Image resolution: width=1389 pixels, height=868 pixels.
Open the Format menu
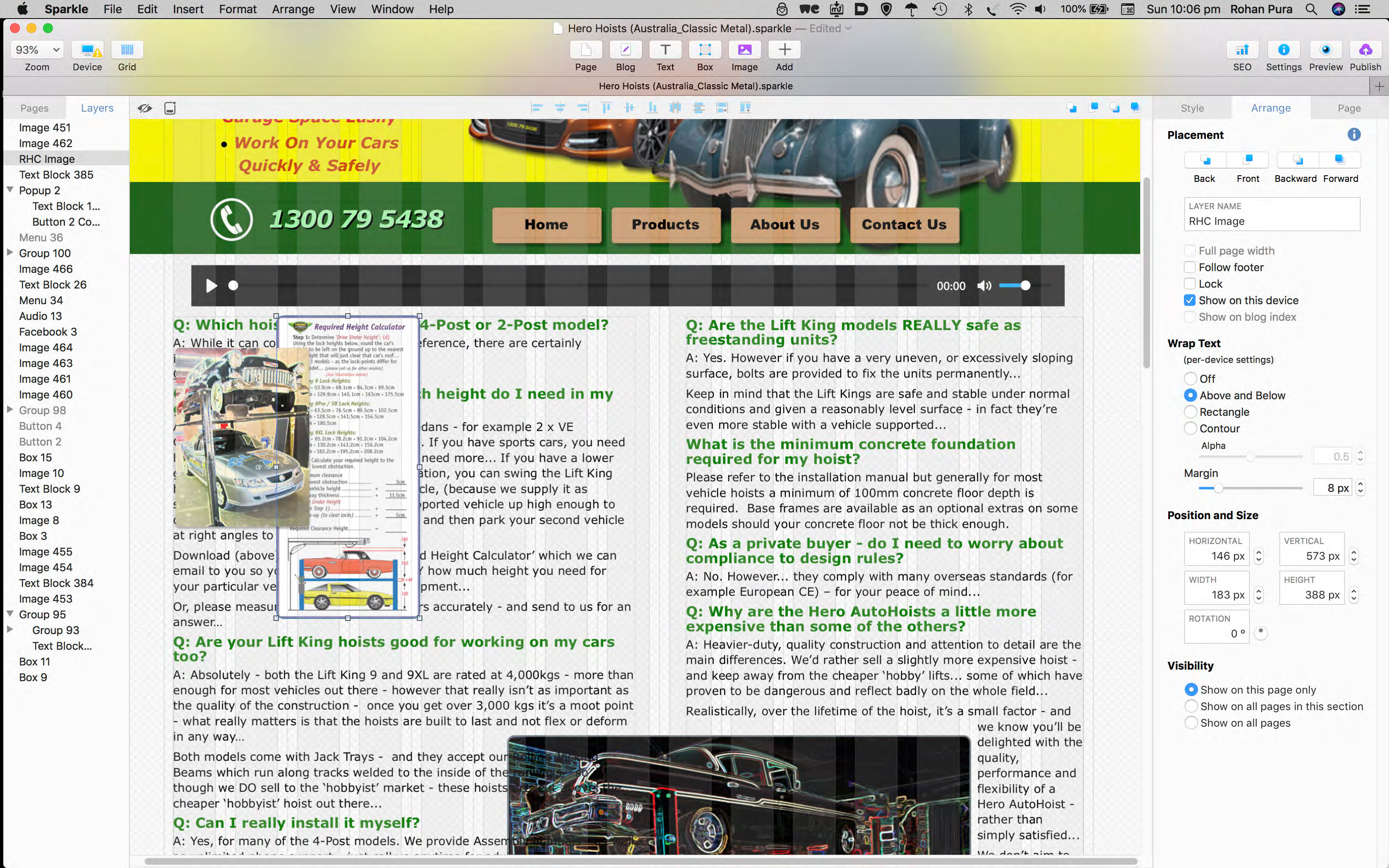[x=238, y=9]
